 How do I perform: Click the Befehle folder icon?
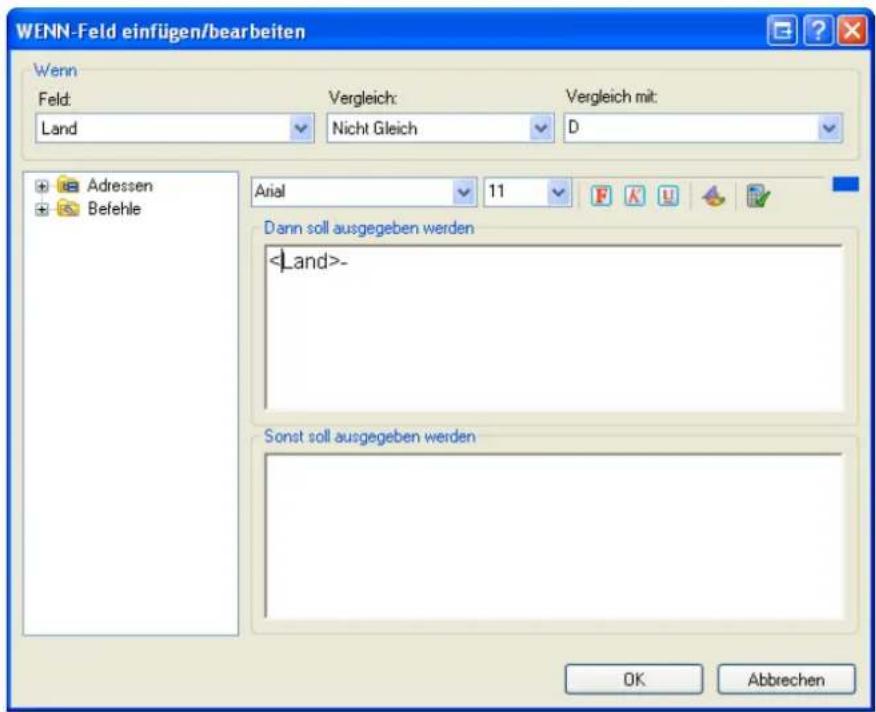click(x=68, y=208)
